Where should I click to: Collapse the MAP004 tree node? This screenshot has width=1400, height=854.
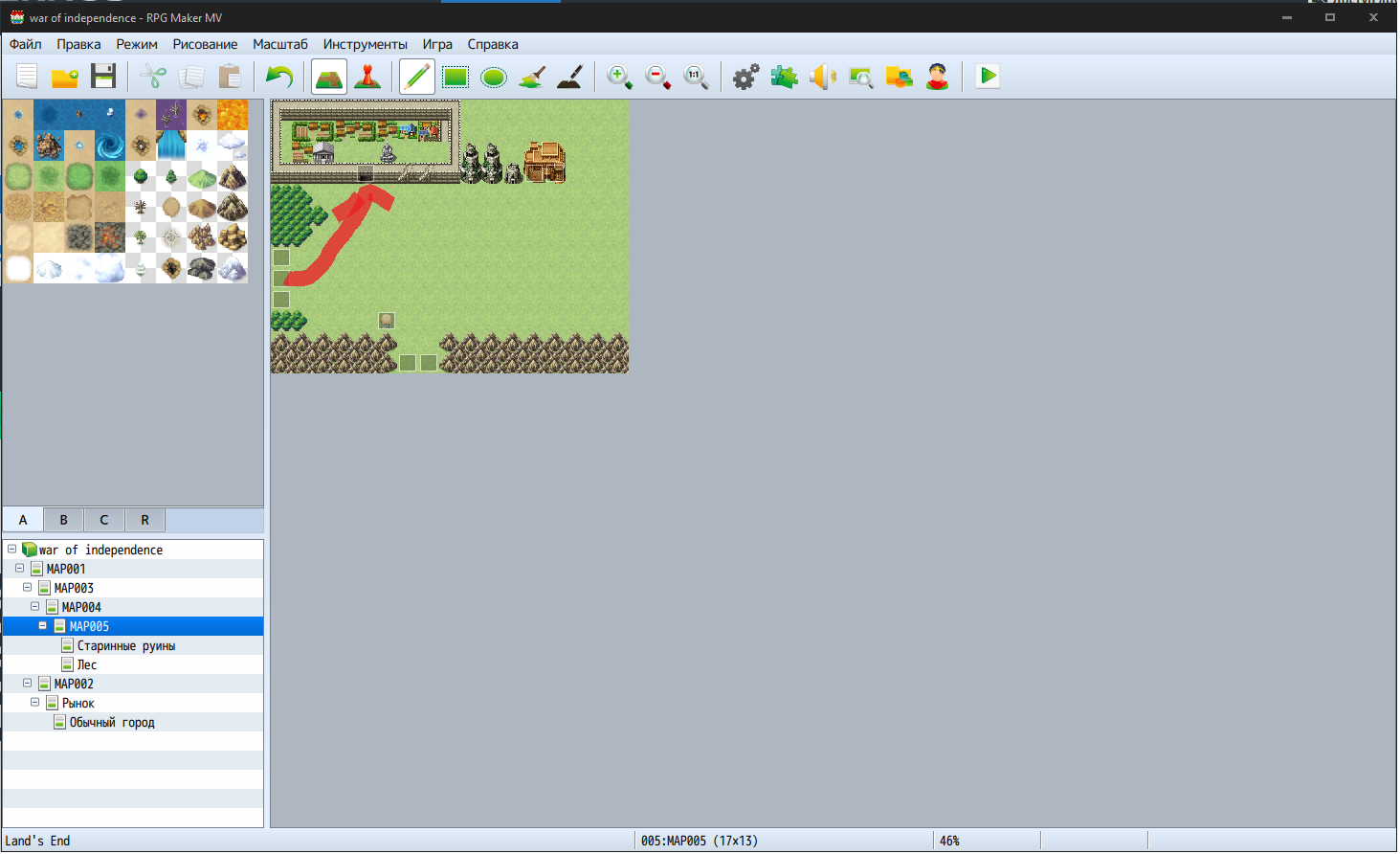(34, 607)
